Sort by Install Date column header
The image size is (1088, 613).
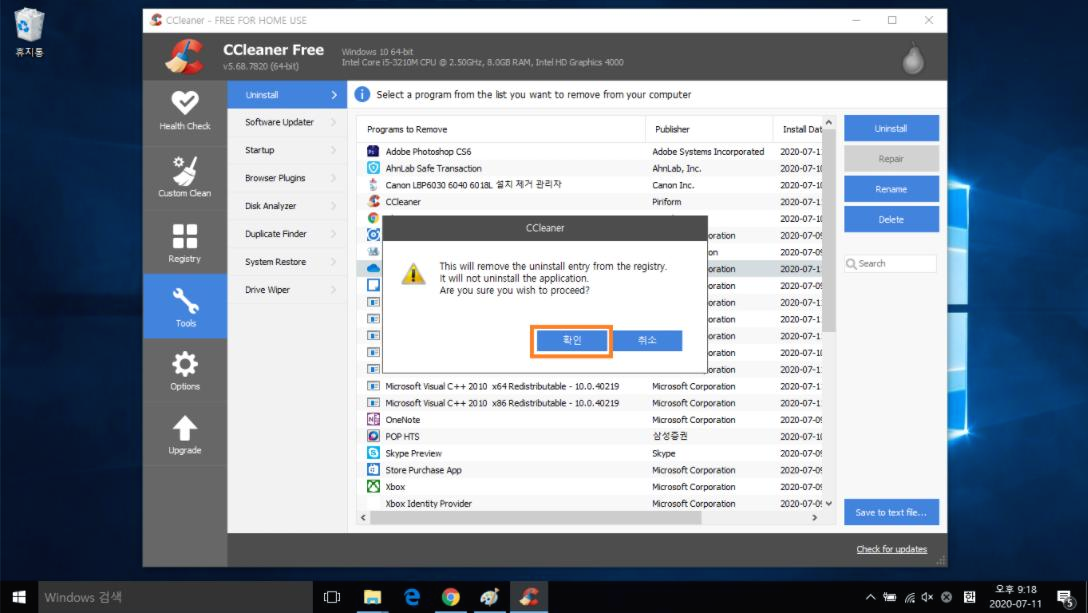(798, 129)
